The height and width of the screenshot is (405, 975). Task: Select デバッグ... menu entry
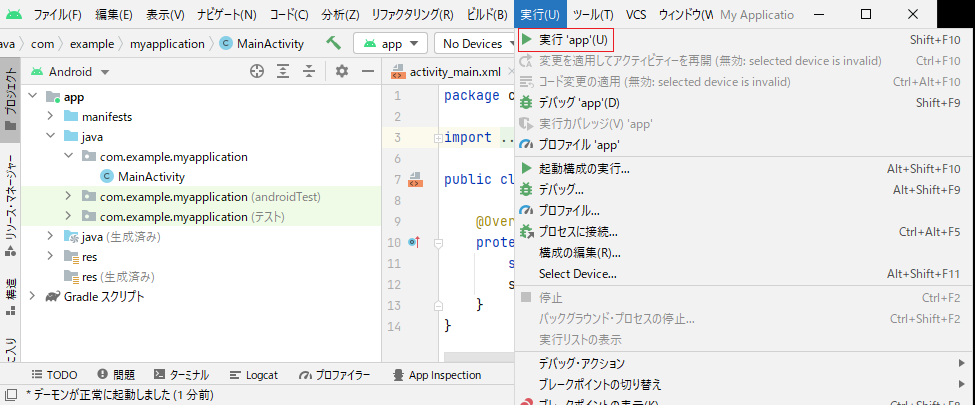(744, 189)
